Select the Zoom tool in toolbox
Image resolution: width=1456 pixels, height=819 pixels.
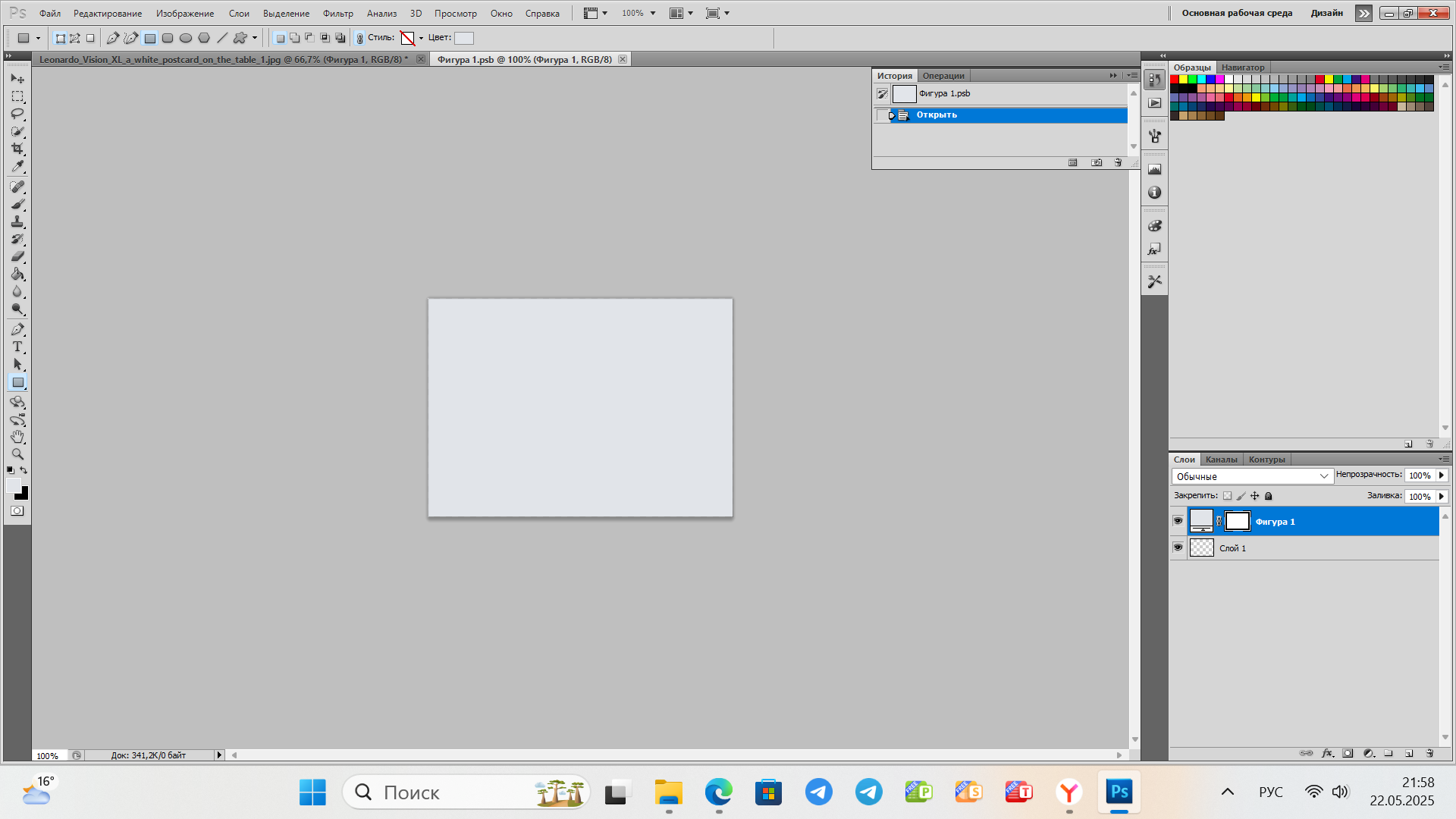click(17, 454)
